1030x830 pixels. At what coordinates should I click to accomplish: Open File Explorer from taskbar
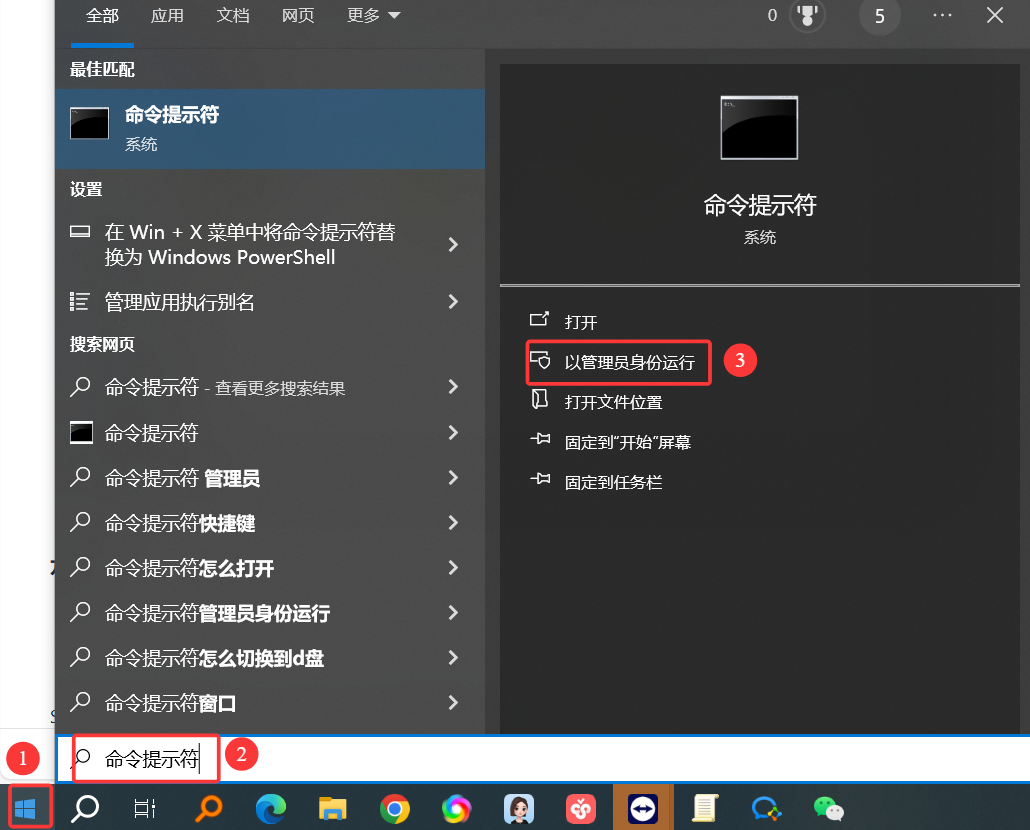332,808
